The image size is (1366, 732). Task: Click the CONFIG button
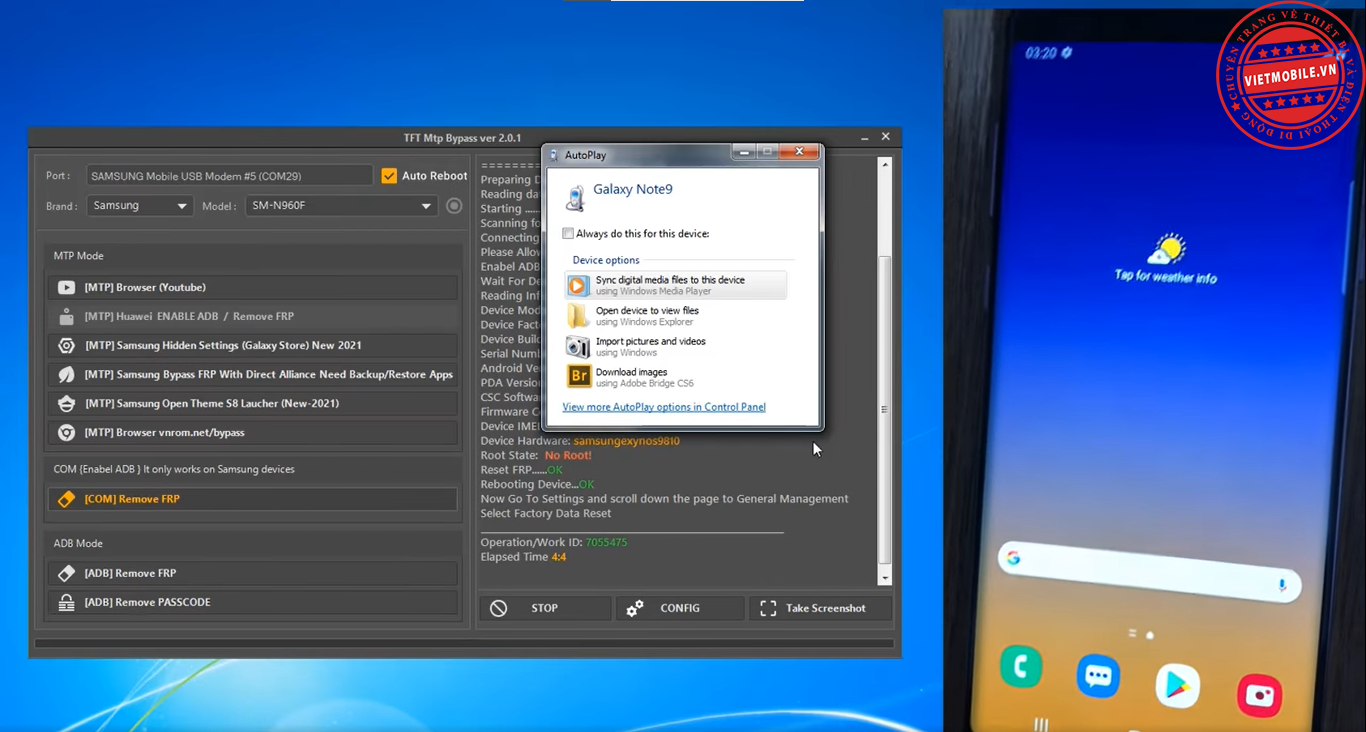pos(680,608)
